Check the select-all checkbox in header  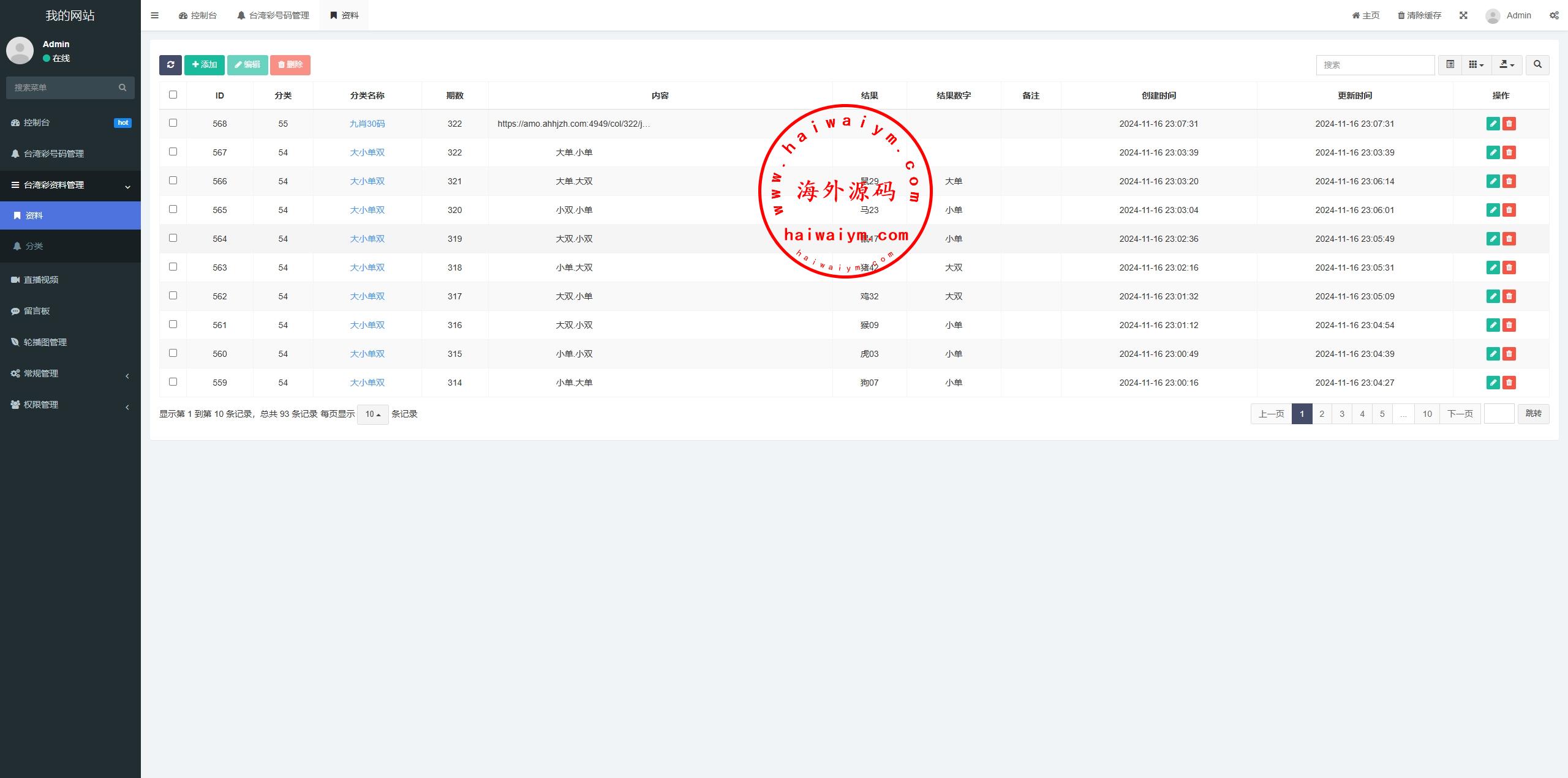click(x=173, y=95)
